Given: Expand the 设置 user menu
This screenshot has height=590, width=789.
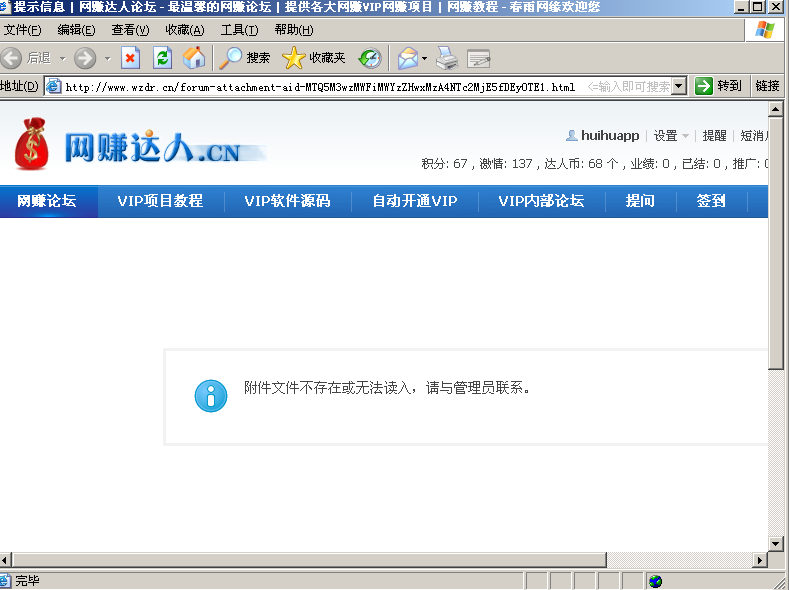Looking at the screenshot, I should point(671,136).
